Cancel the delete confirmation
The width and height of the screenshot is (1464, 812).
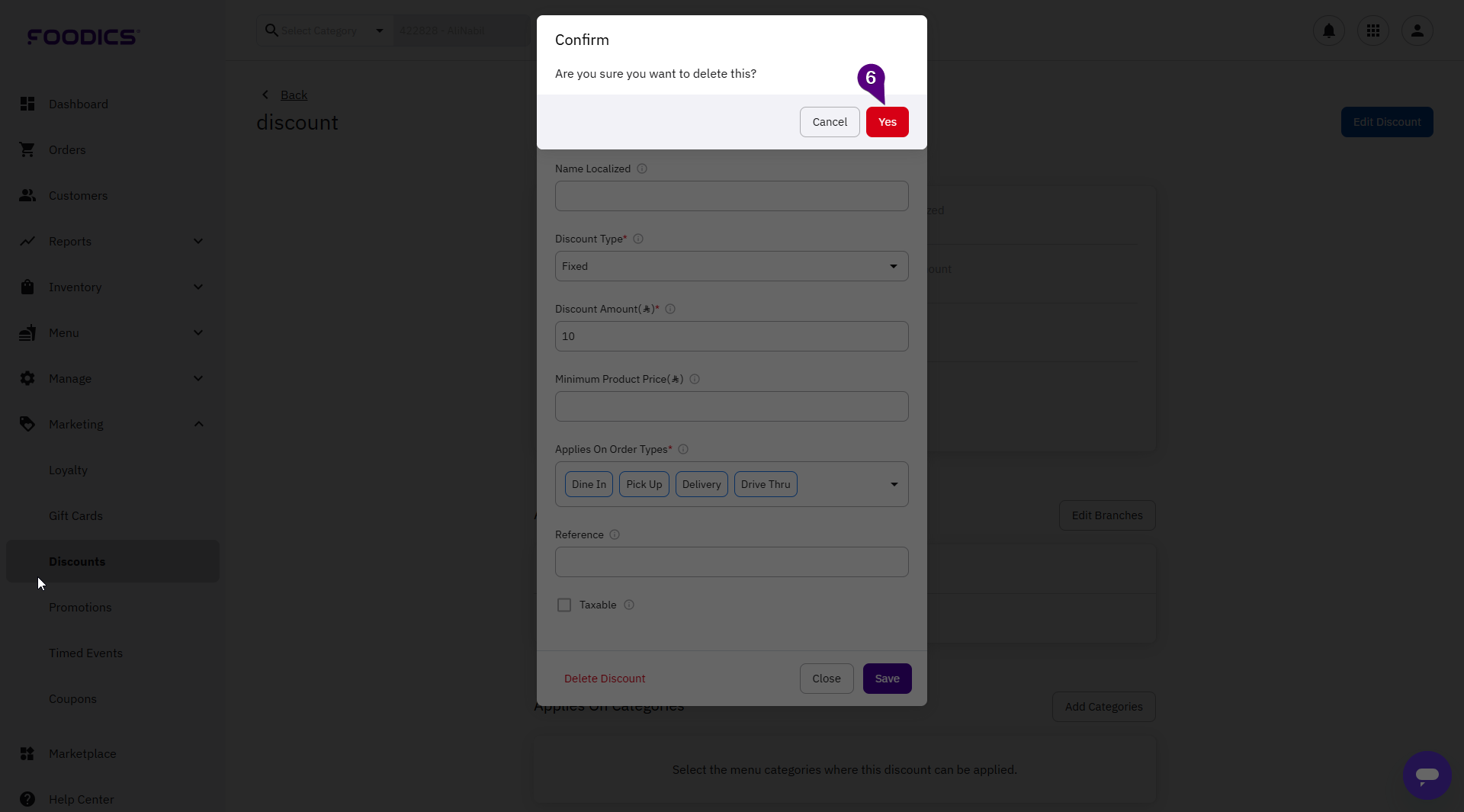(x=829, y=122)
